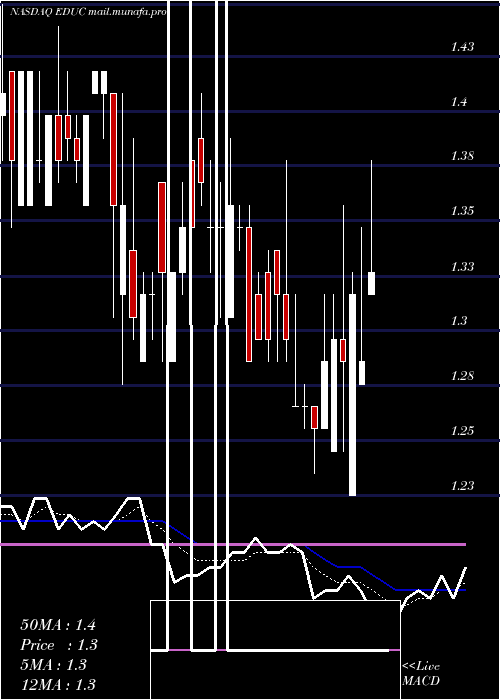Click the 1.35 price axis label
This screenshot has height=700, width=500.
tap(462, 211)
